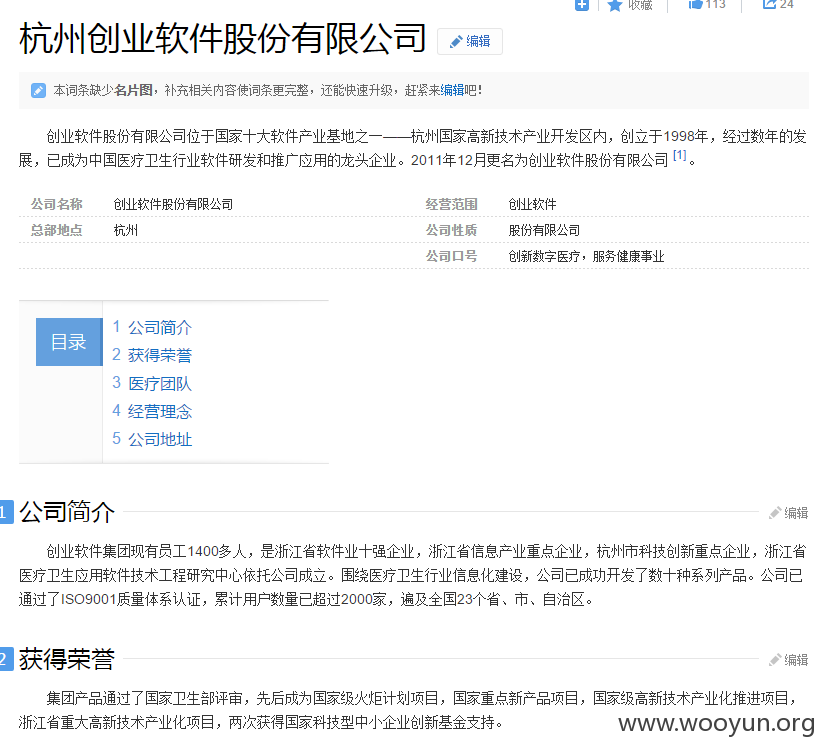Screen dimensions: 824x752
Task: Click the 股份有限公司 company type value
Action: [x=544, y=230]
